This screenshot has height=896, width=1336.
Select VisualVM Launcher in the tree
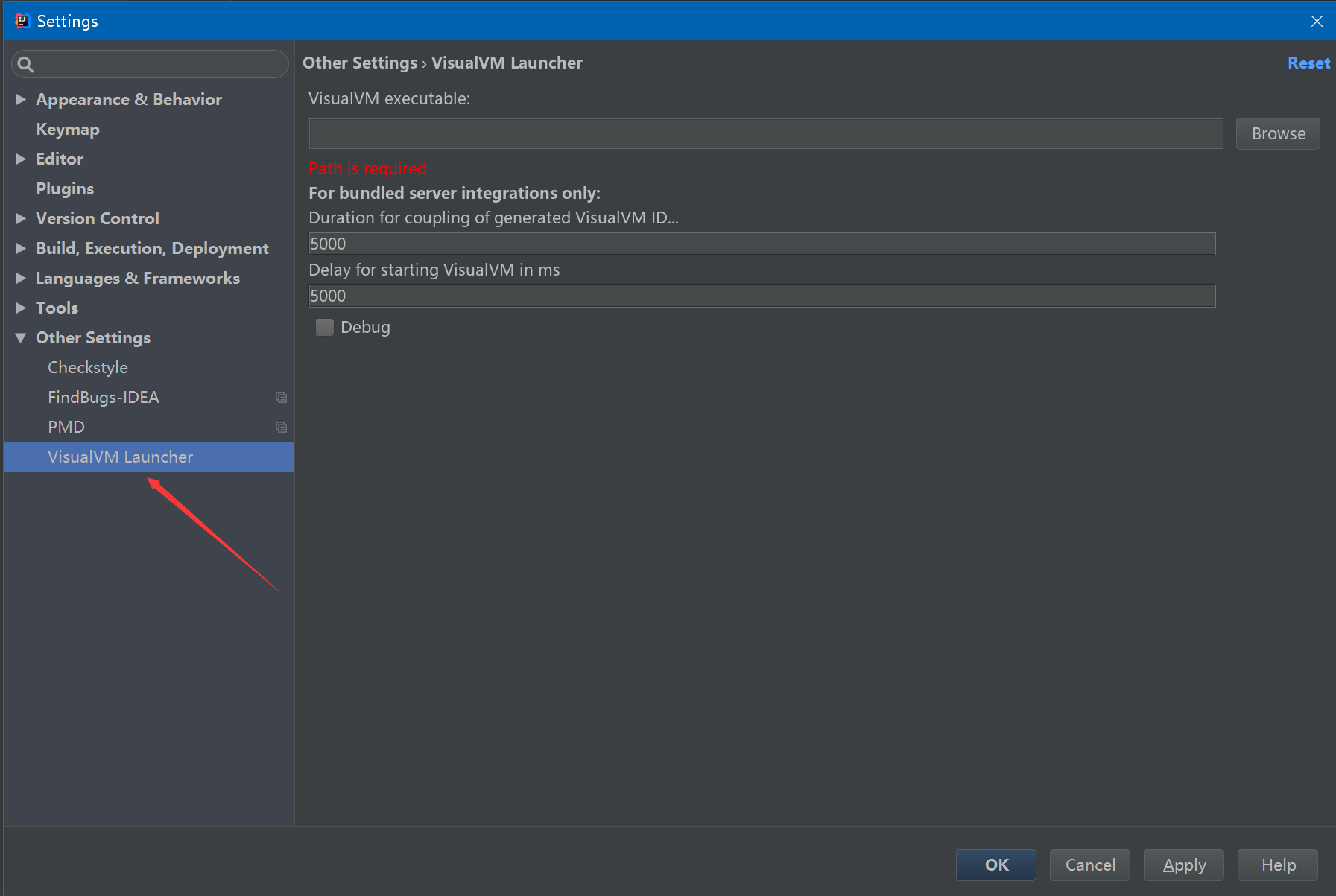pos(149,457)
